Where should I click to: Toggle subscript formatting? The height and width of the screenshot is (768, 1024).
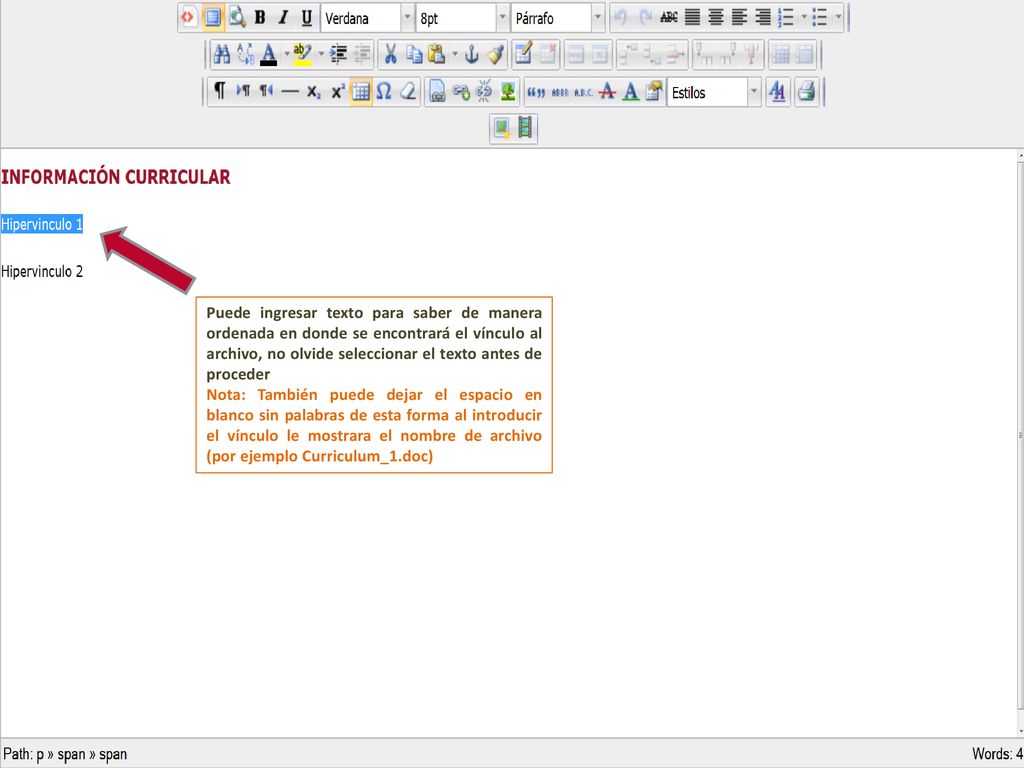click(313, 91)
